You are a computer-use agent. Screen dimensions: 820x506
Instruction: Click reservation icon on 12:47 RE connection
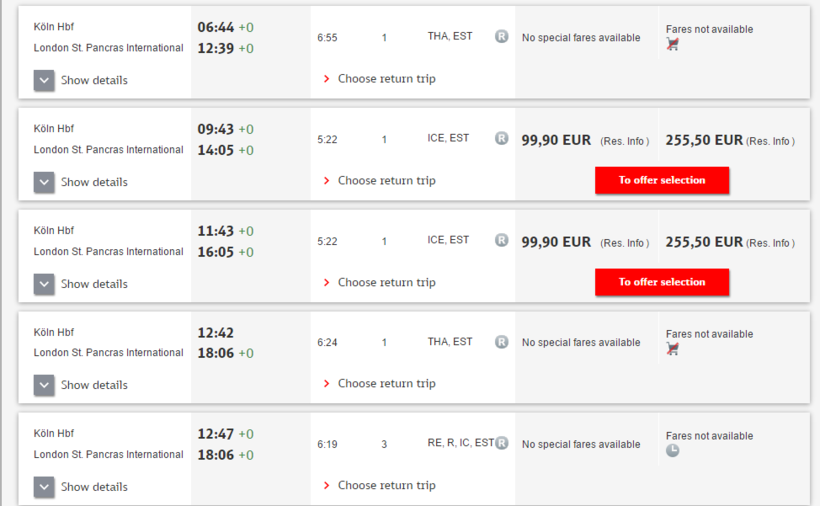pyautogui.click(x=502, y=443)
